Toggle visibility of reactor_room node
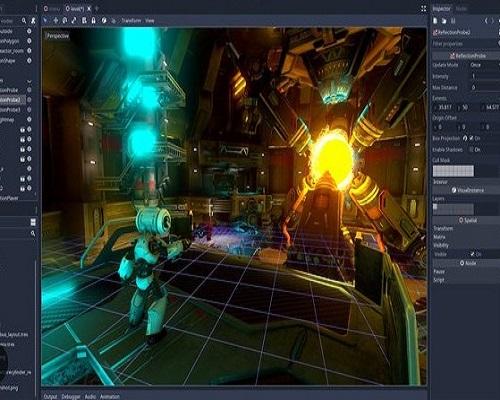Screen dimensions: 500x400 [x=29, y=51]
